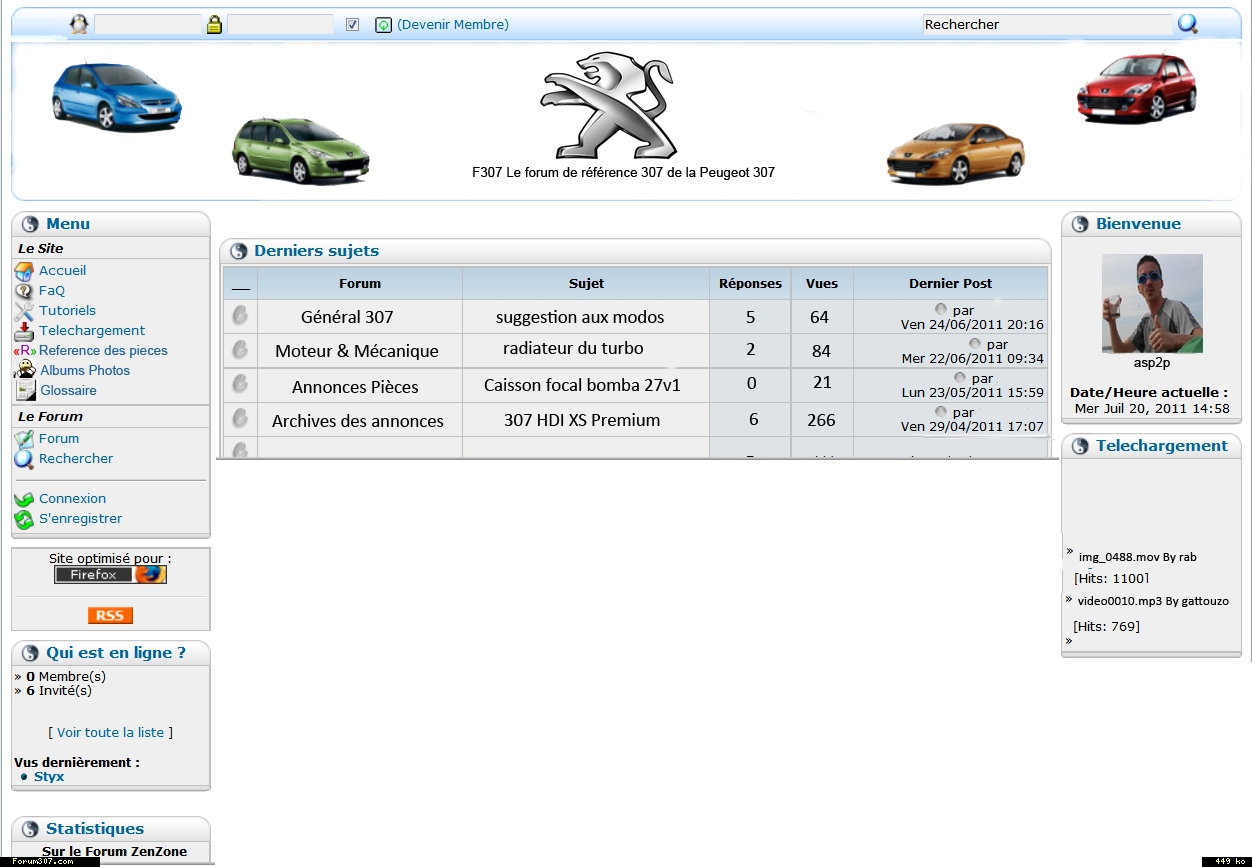Click the search magnifier icon

(x=1187, y=24)
